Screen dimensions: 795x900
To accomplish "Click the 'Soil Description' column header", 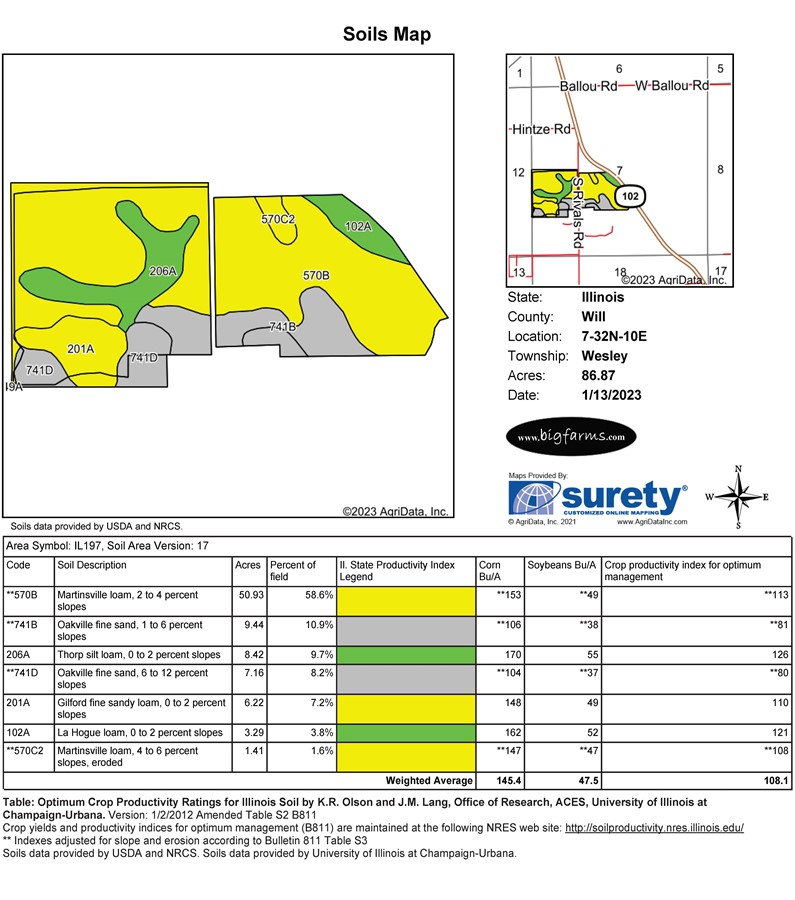I will (92, 565).
